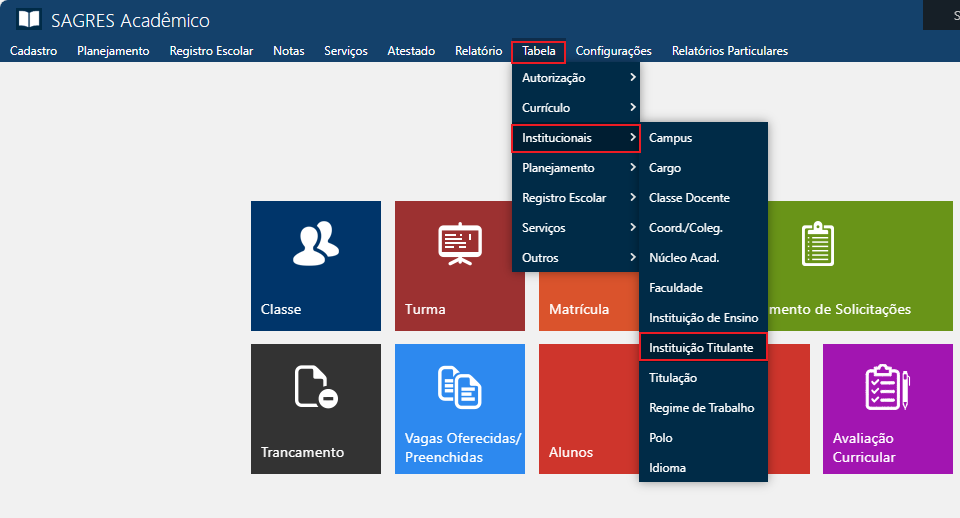Open the Cadastro menu

(33, 51)
